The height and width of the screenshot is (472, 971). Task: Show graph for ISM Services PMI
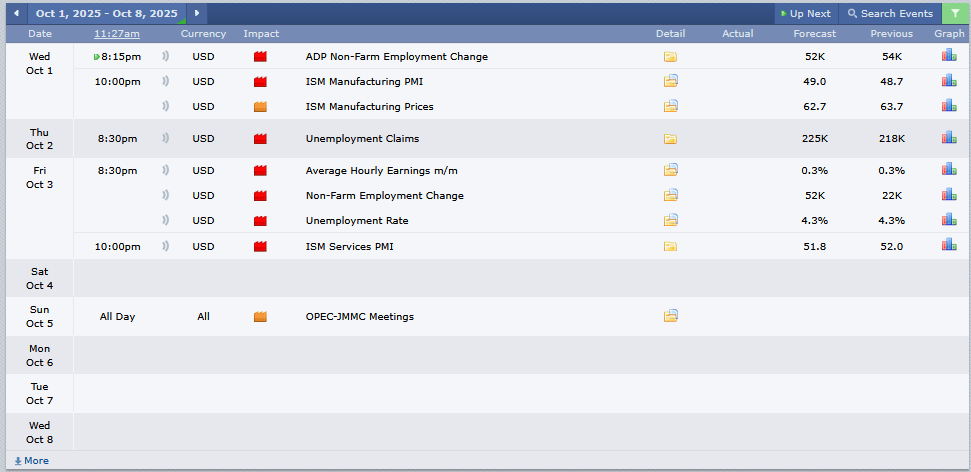(x=948, y=246)
